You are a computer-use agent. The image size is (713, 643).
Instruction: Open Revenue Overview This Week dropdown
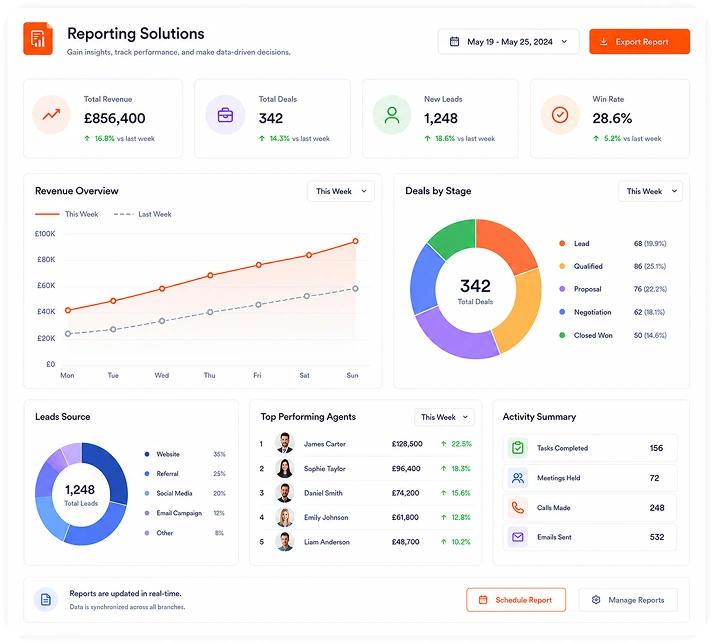point(341,191)
